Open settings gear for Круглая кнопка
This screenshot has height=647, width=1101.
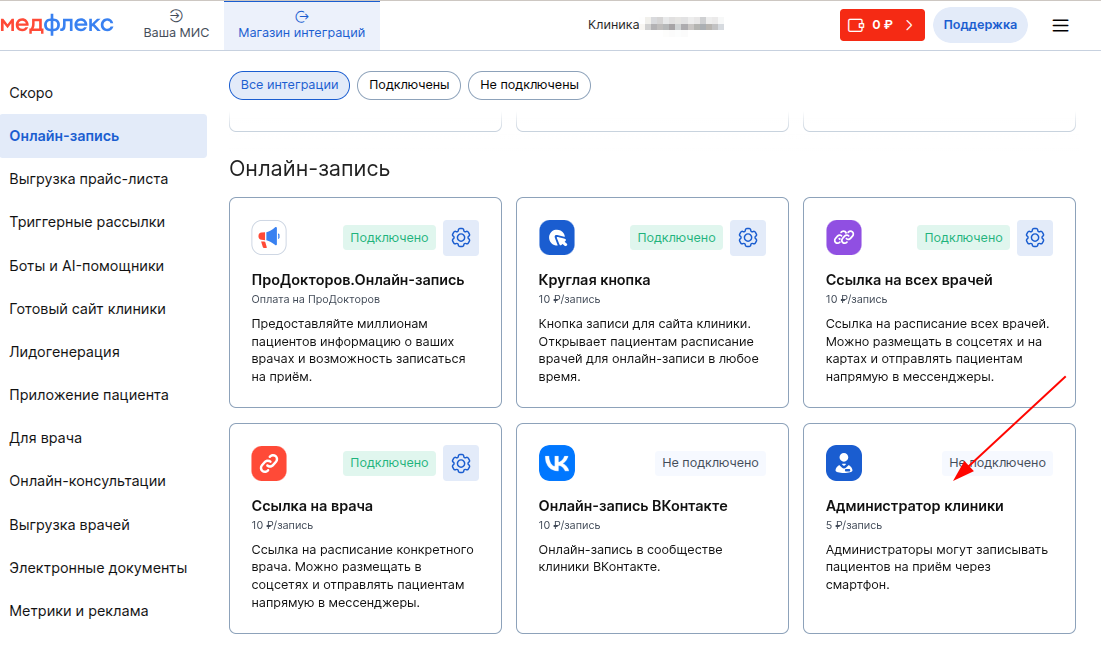pos(747,238)
